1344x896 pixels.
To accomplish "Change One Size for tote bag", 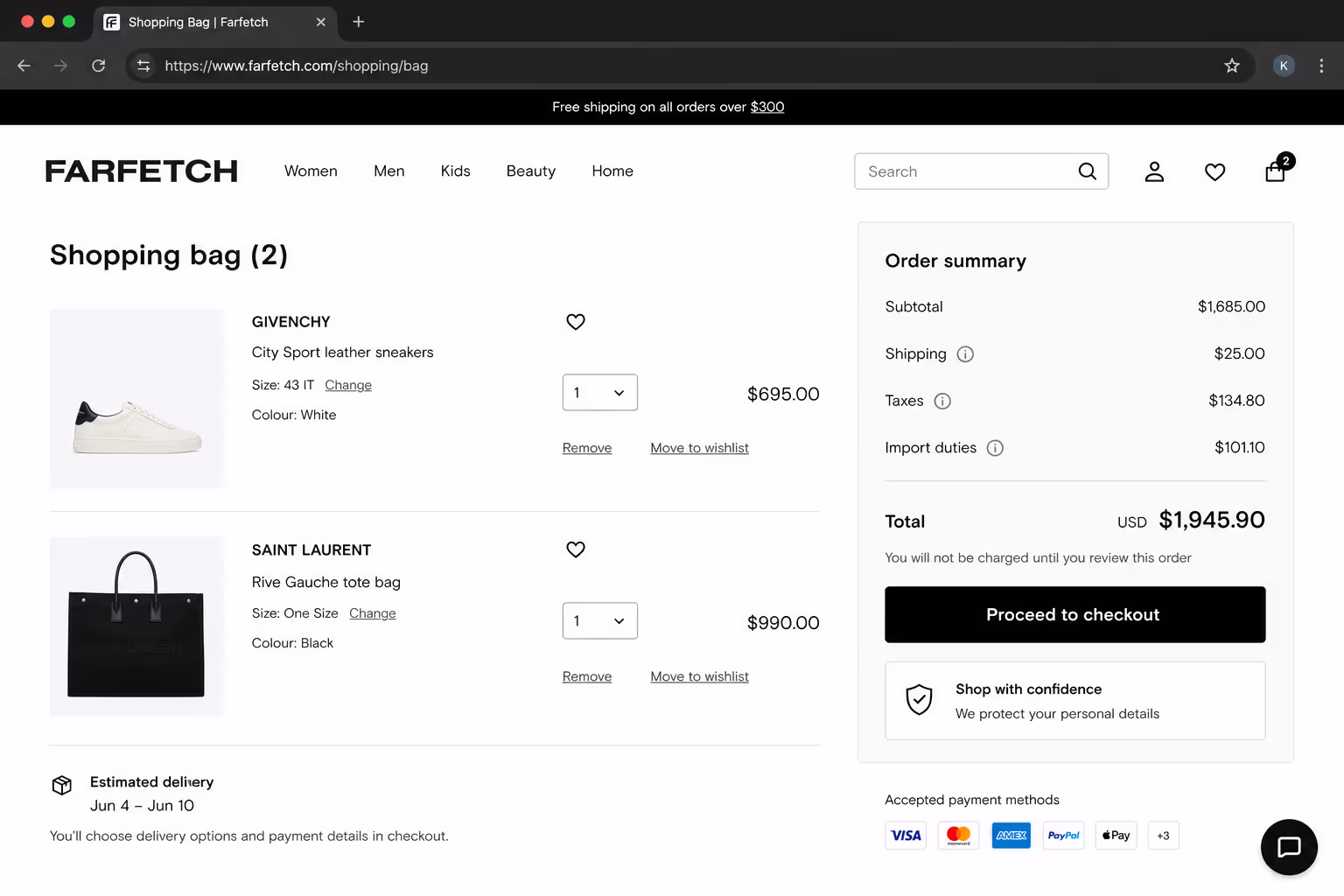I will (x=373, y=613).
